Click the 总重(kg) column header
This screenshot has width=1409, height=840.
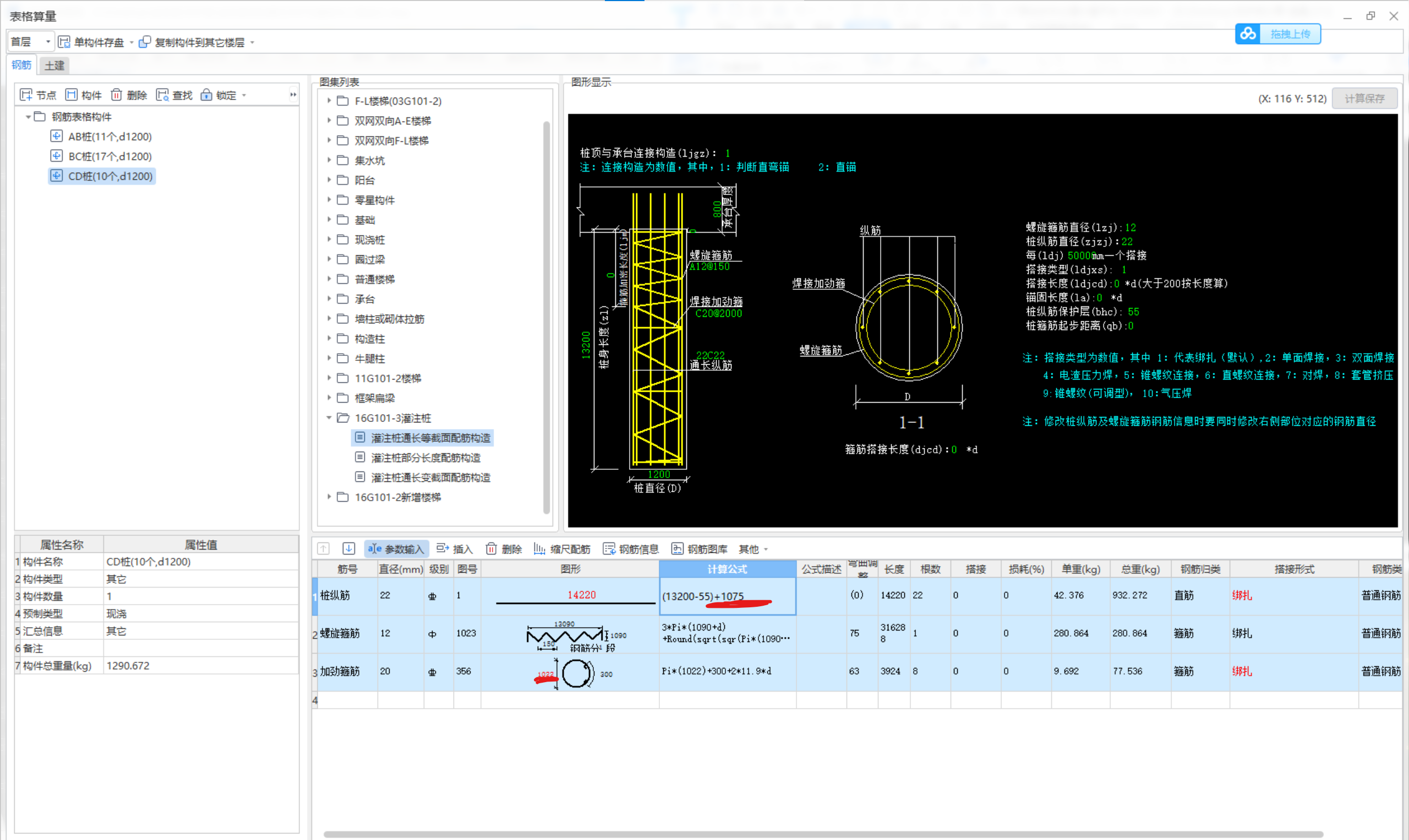[1140, 569]
